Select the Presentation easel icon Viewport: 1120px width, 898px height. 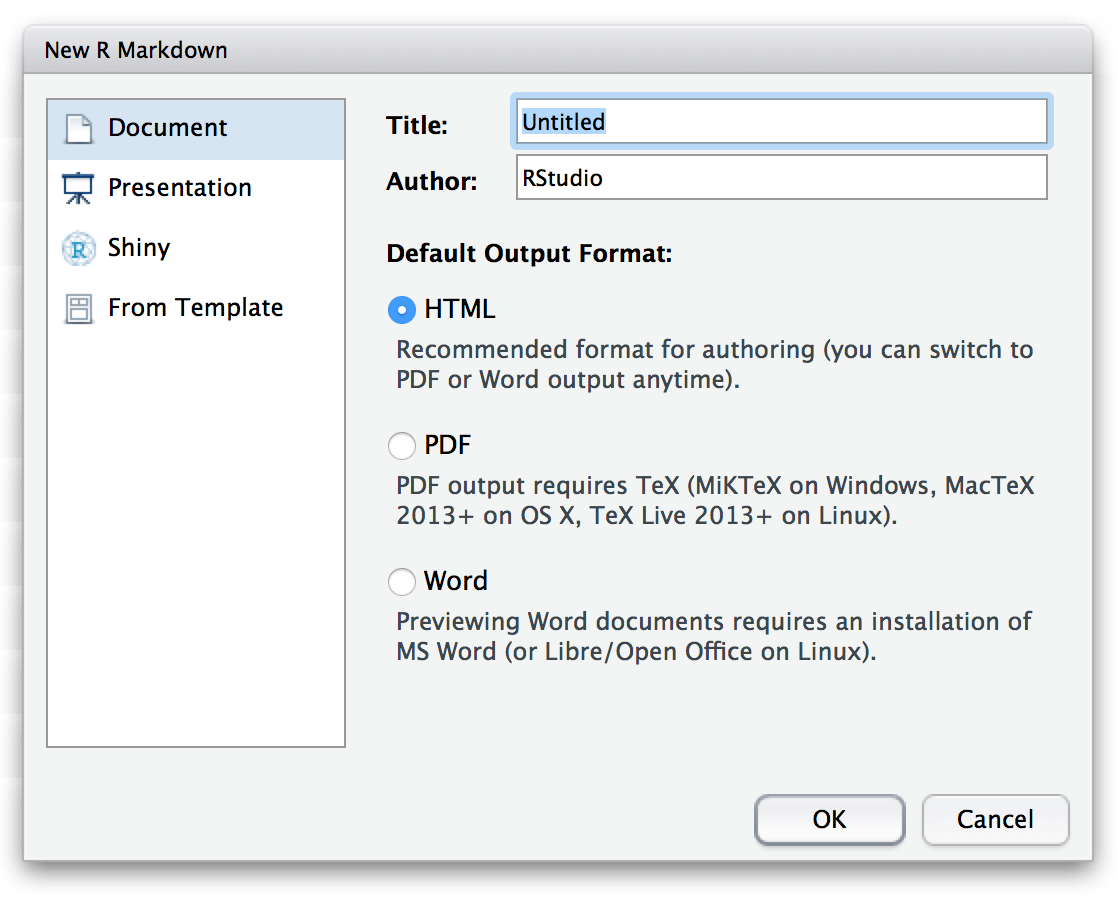78,189
